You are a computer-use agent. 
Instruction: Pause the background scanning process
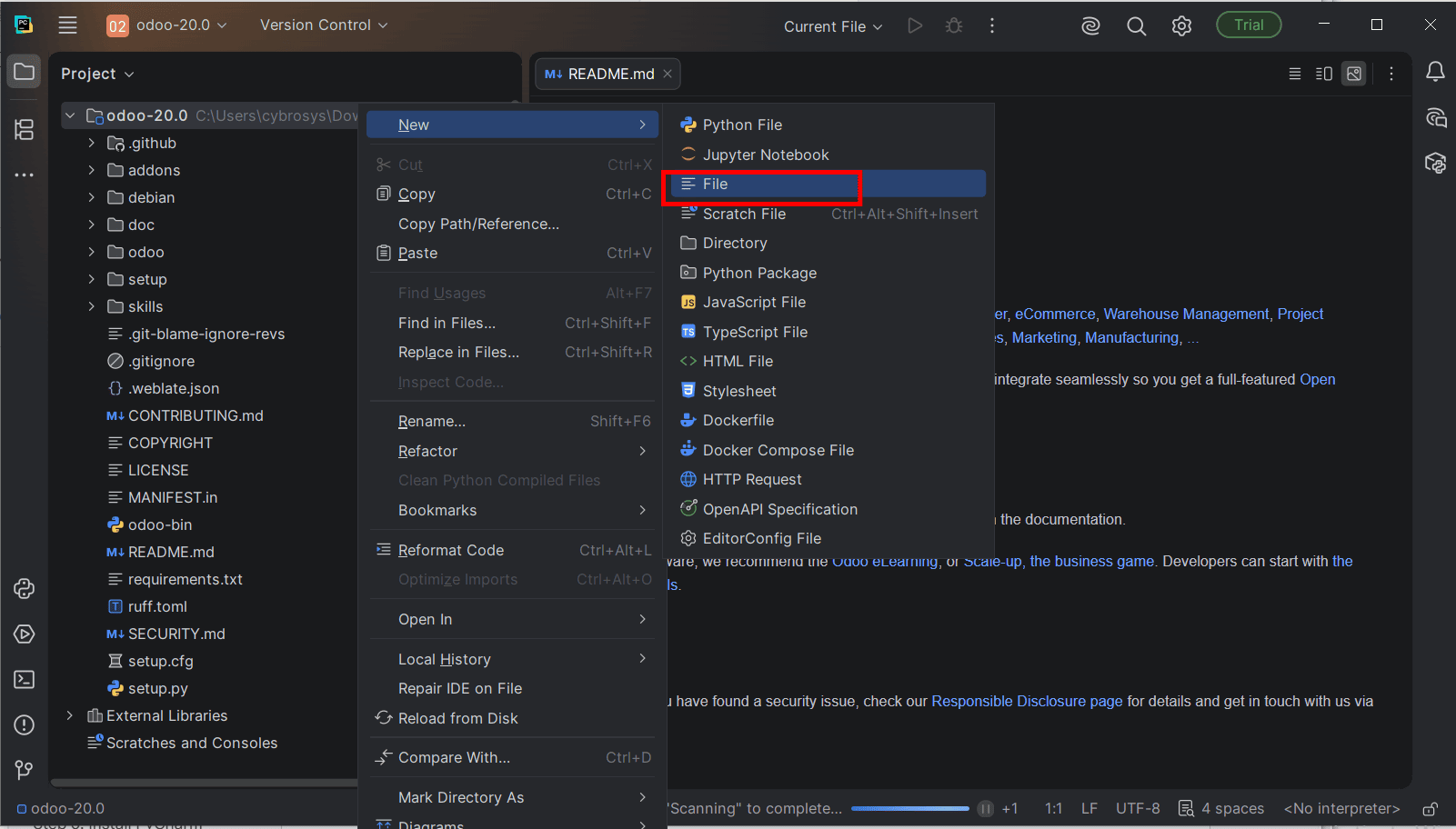pyautogui.click(x=986, y=808)
